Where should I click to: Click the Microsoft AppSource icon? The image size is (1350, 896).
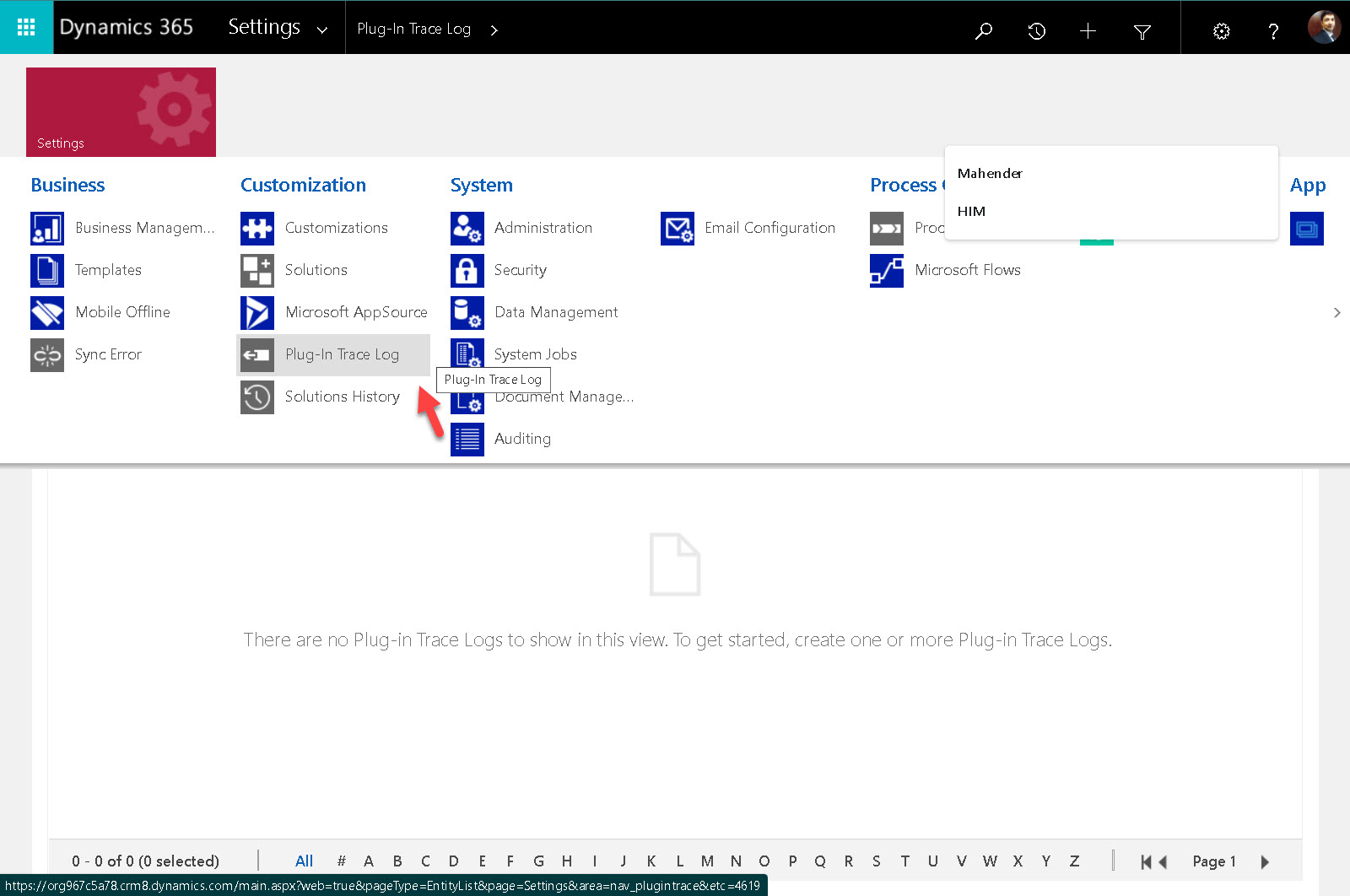(257, 313)
